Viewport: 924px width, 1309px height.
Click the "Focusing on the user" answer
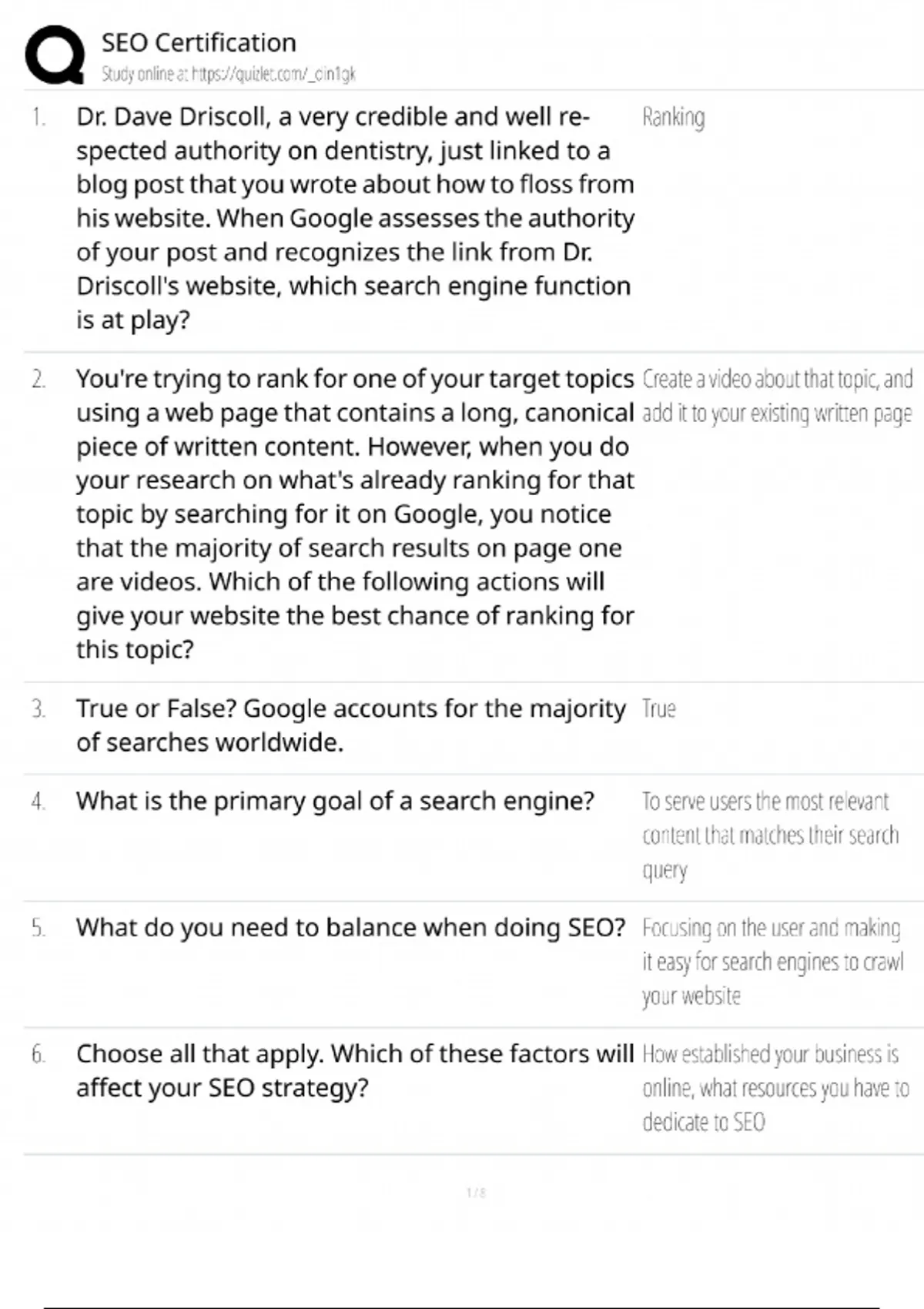point(772,962)
